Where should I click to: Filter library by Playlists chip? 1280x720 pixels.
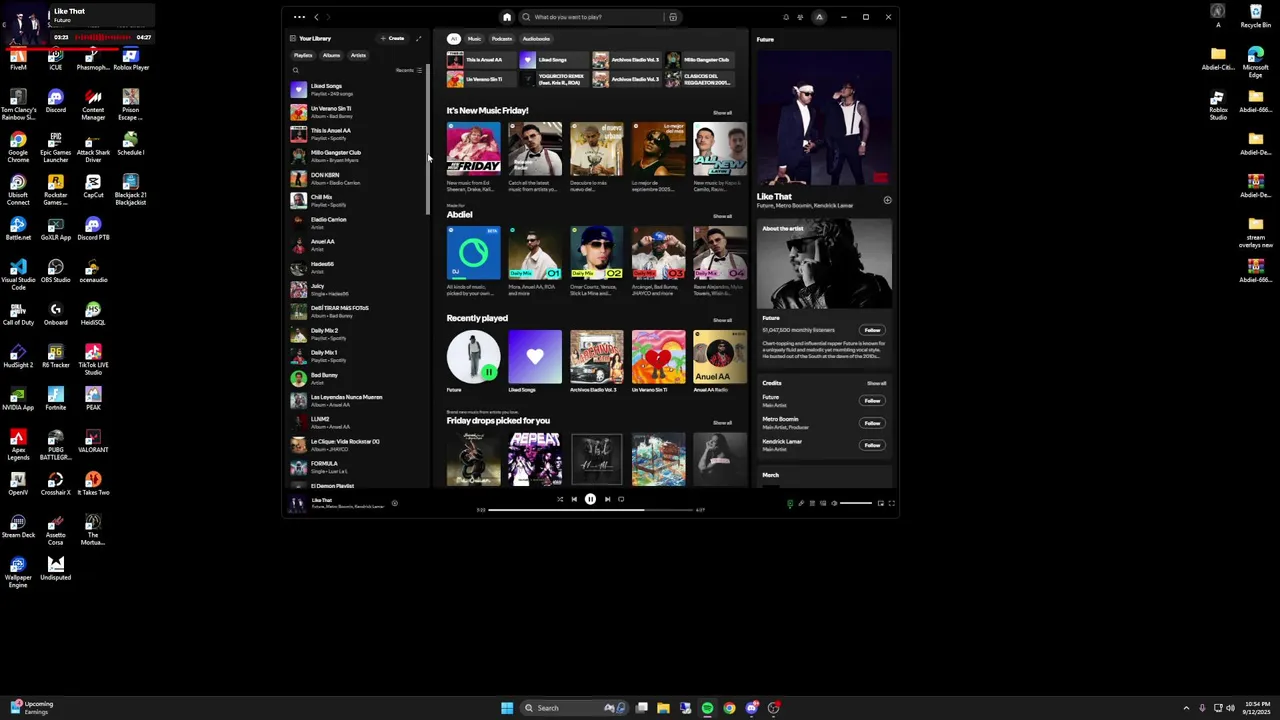point(303,55)
